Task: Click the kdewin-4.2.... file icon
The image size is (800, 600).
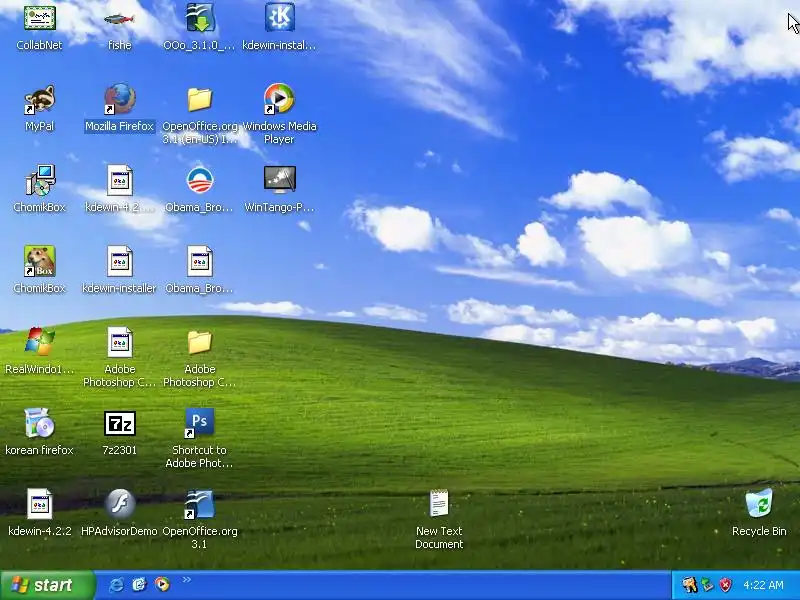Action: tap(119, 180)
